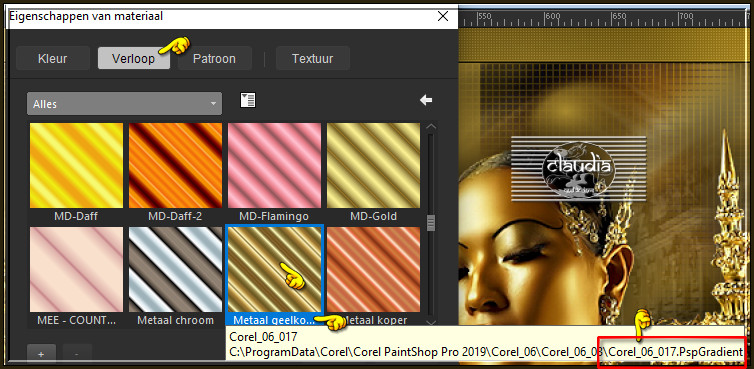Select the Metaal koper gradient swatch
754x369 pixels.
click(x=374, y=269)
